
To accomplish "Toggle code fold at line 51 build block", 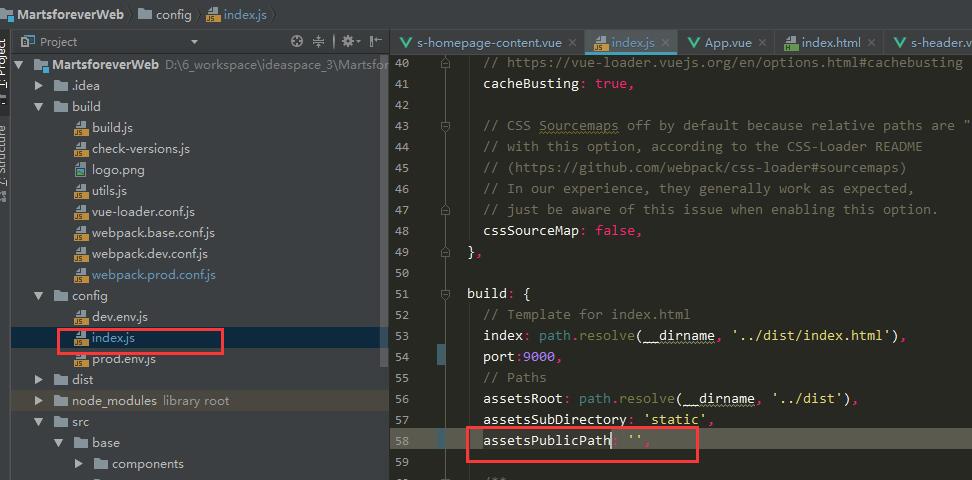I will tap(445, 293).
